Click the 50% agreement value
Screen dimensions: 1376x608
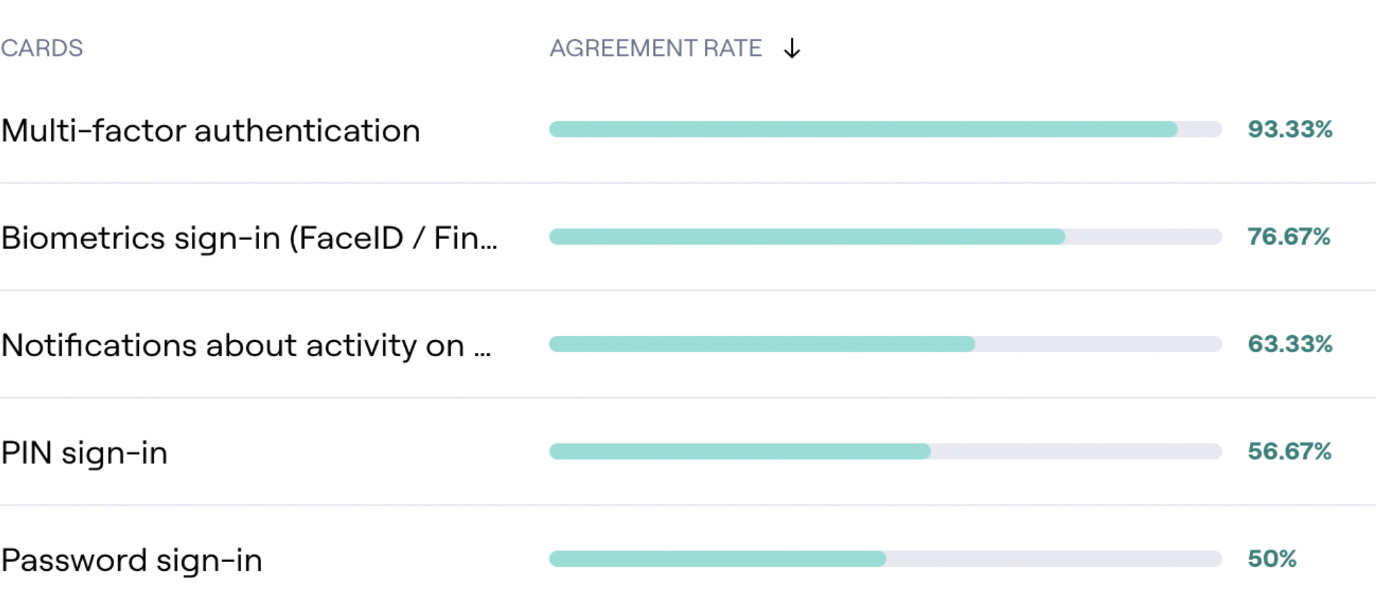1272,559
